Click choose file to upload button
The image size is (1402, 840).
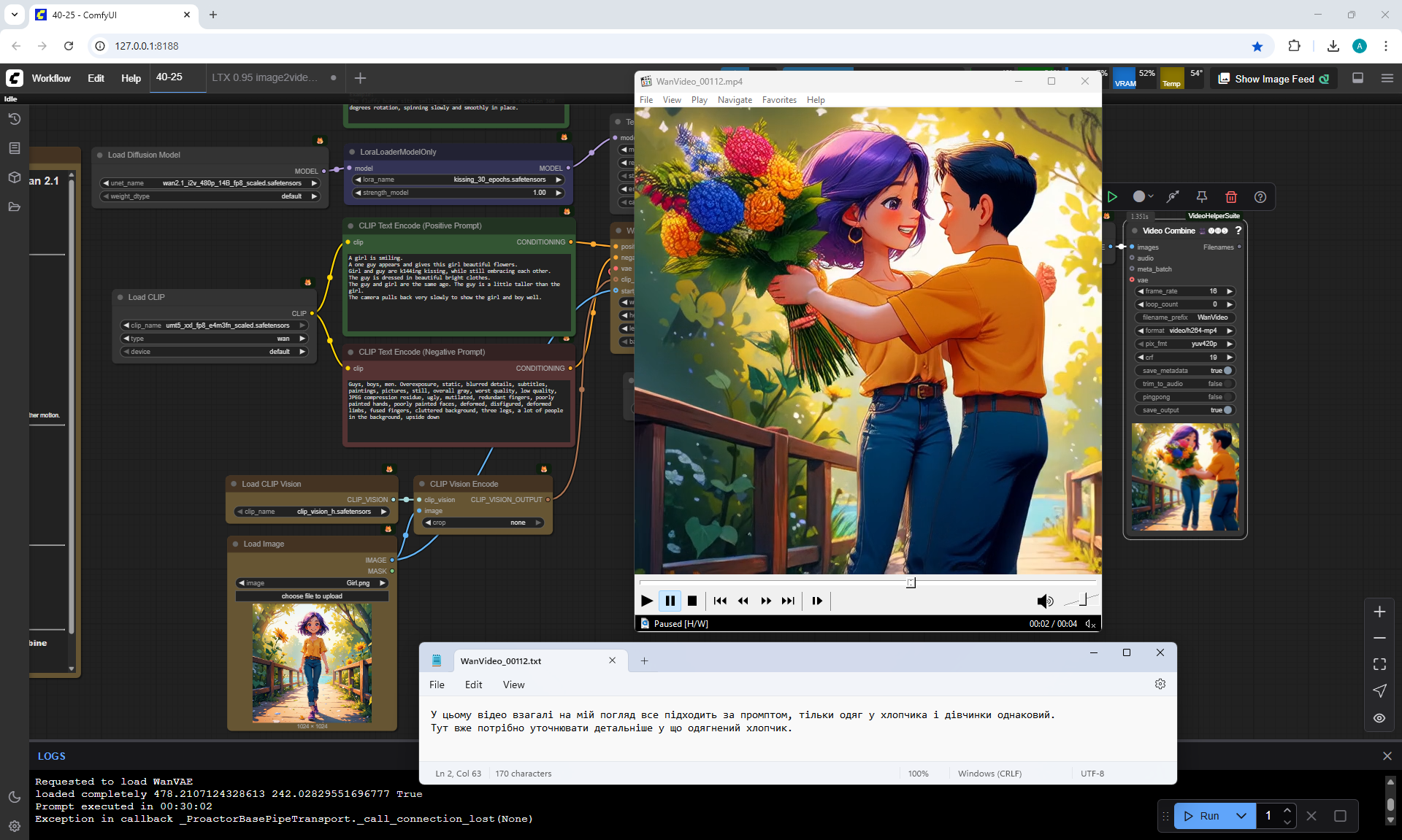312,596
